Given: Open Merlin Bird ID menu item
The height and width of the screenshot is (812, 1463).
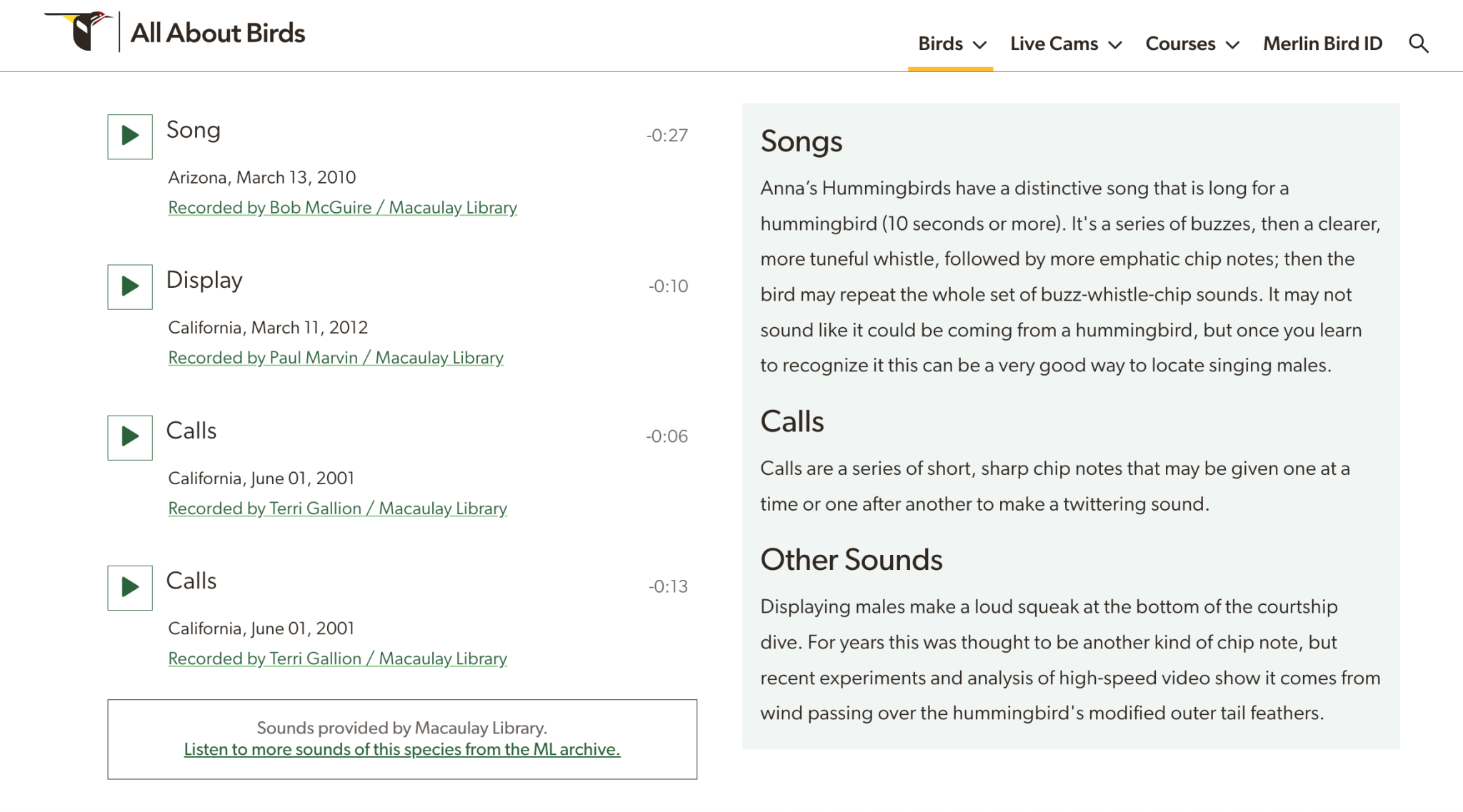Looking at the screenshot, I should [x=1322, y=44].
